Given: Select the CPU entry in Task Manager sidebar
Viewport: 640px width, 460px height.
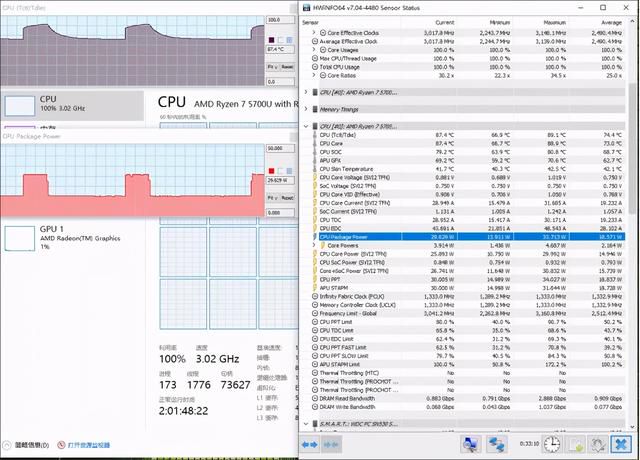Looking at the screenshot, I should [x=73, y=106].
